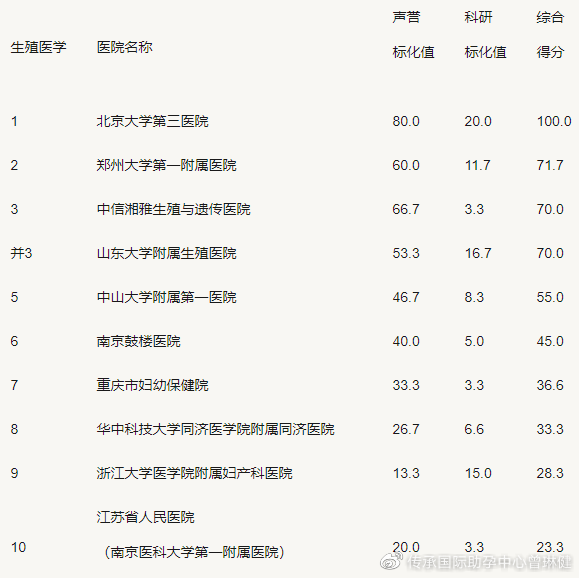Select the 声誉 标化值 column header
The height and width of the screenshot is (578, 579).
pyautogui.click(x=413, y=35)
